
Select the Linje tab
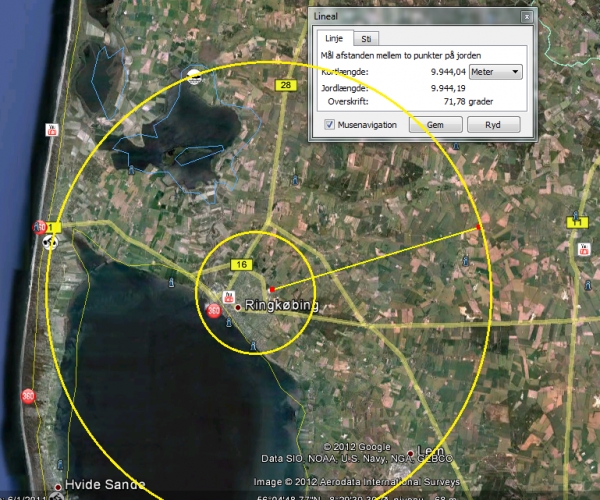[330, 38]
